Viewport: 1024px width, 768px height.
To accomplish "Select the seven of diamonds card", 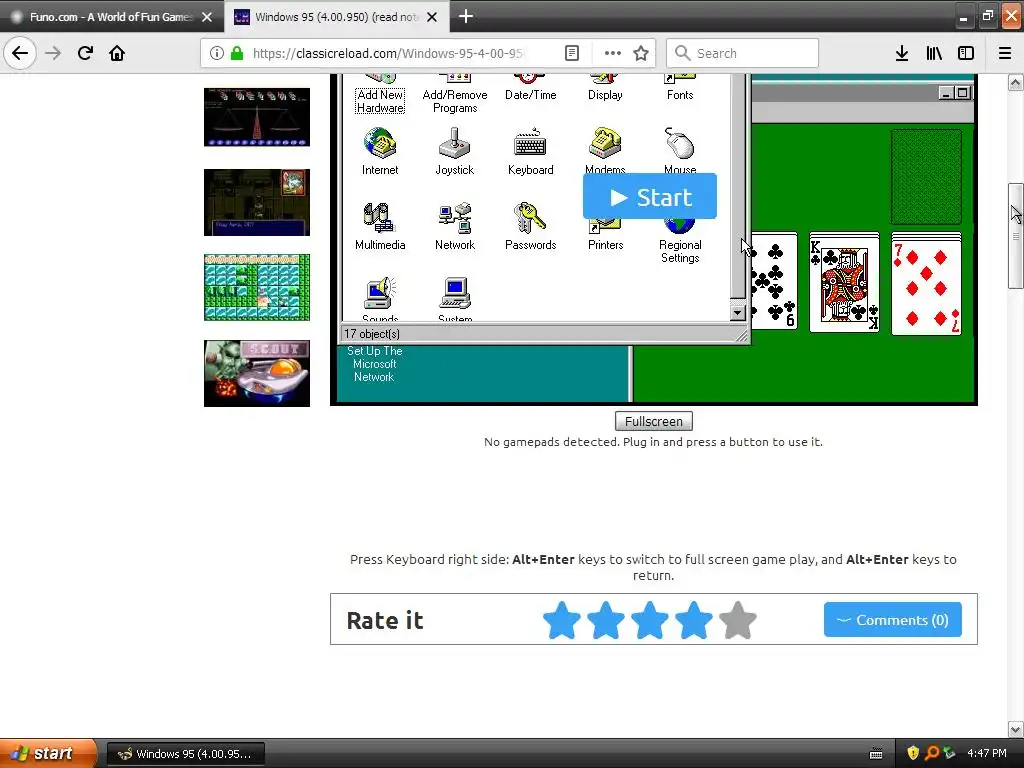I will coord(926,287).
